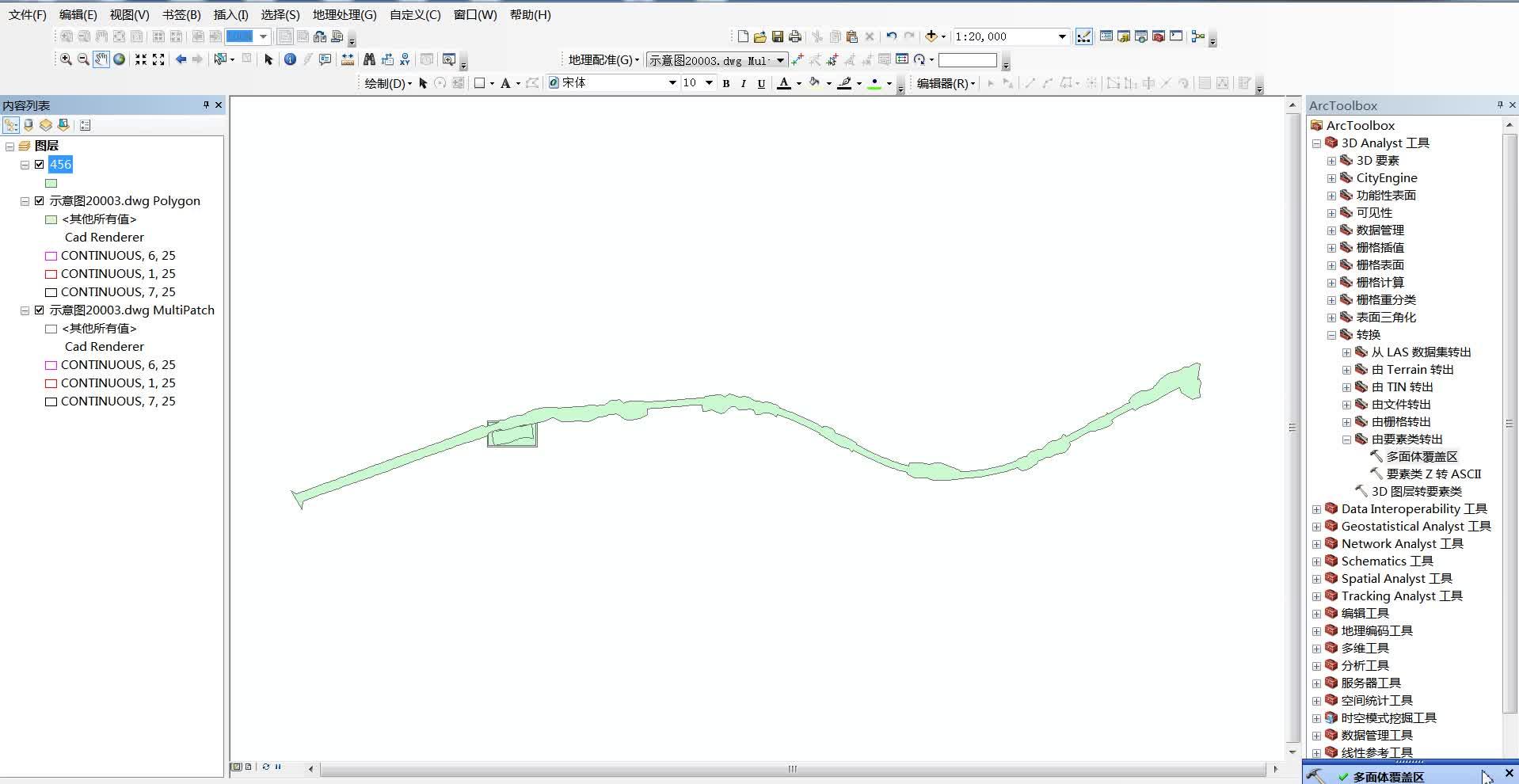The height and width of the screenshot is (784, 1519).
Task: Expand the Spatial Analyst 工具 toolbox
Action: 1316,579
